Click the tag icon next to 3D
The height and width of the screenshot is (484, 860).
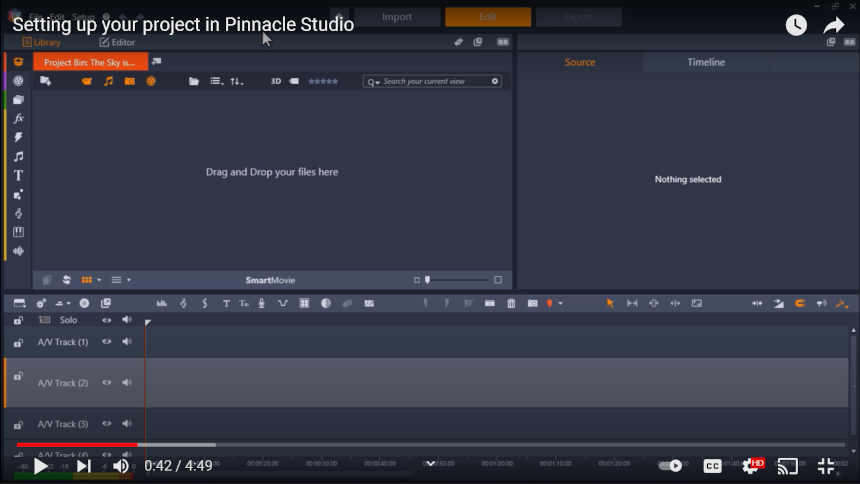295,81
